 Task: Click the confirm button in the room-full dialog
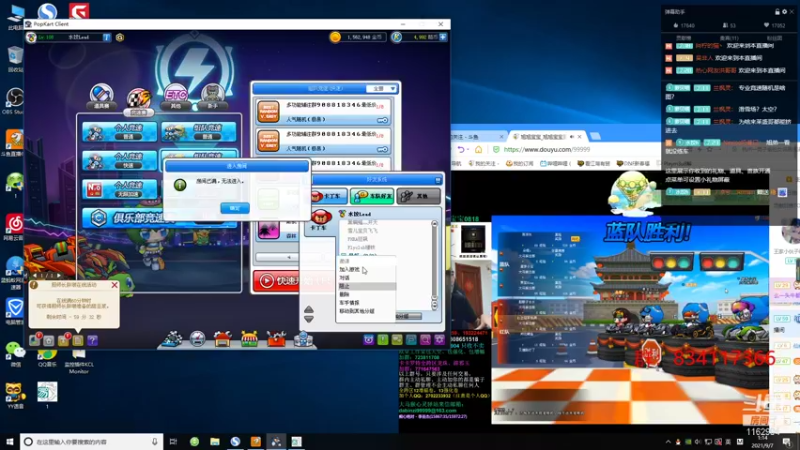(235, 208)
